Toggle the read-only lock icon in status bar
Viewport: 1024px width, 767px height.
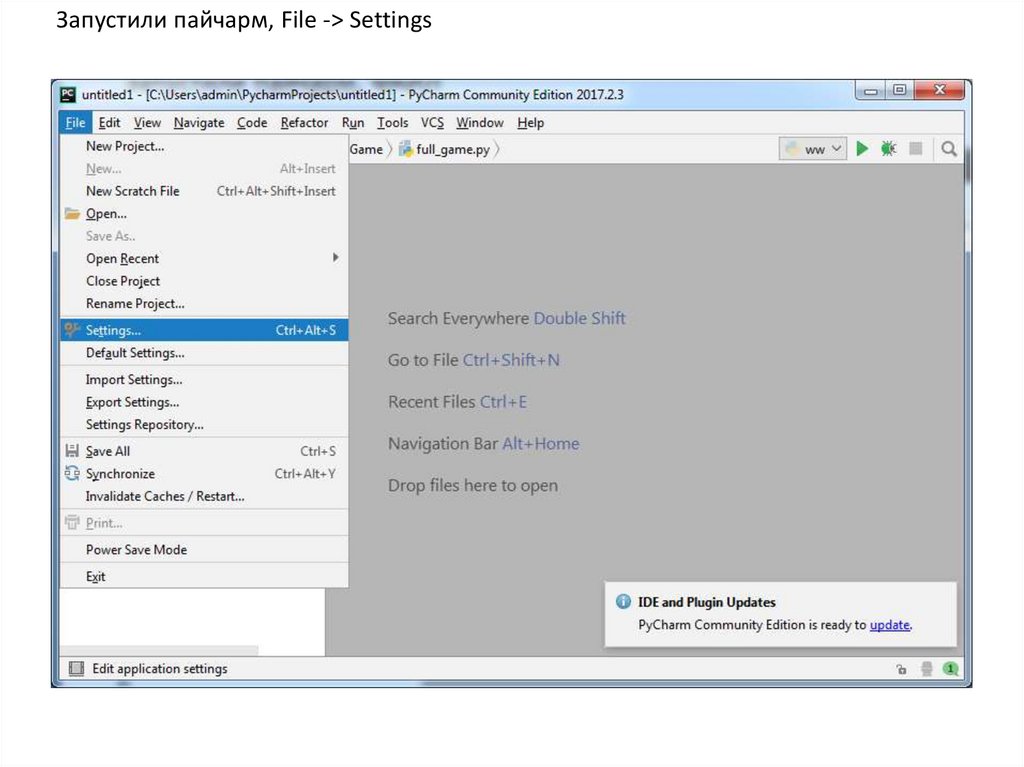[901, 669]
